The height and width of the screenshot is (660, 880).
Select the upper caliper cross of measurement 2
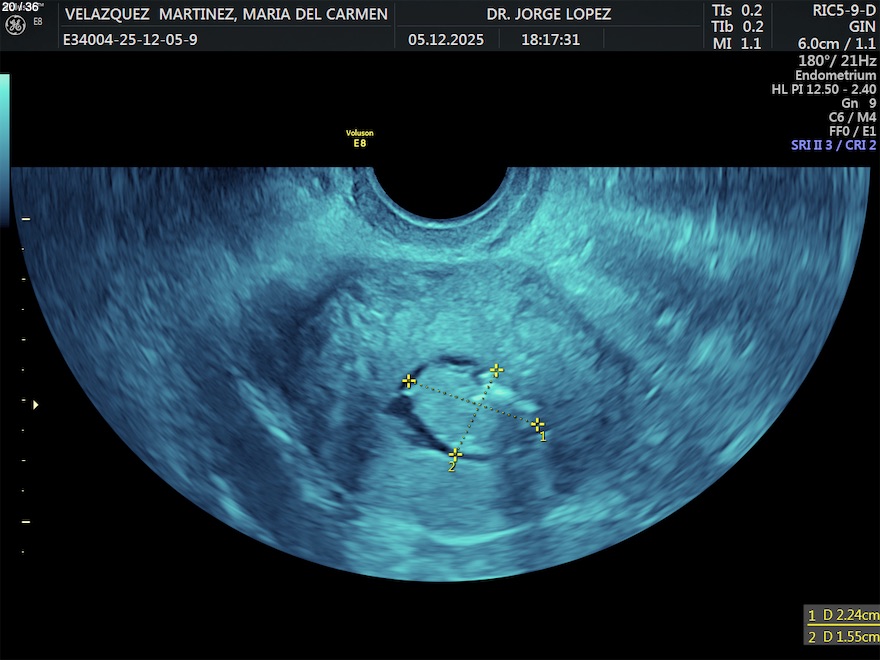(496, 370)
